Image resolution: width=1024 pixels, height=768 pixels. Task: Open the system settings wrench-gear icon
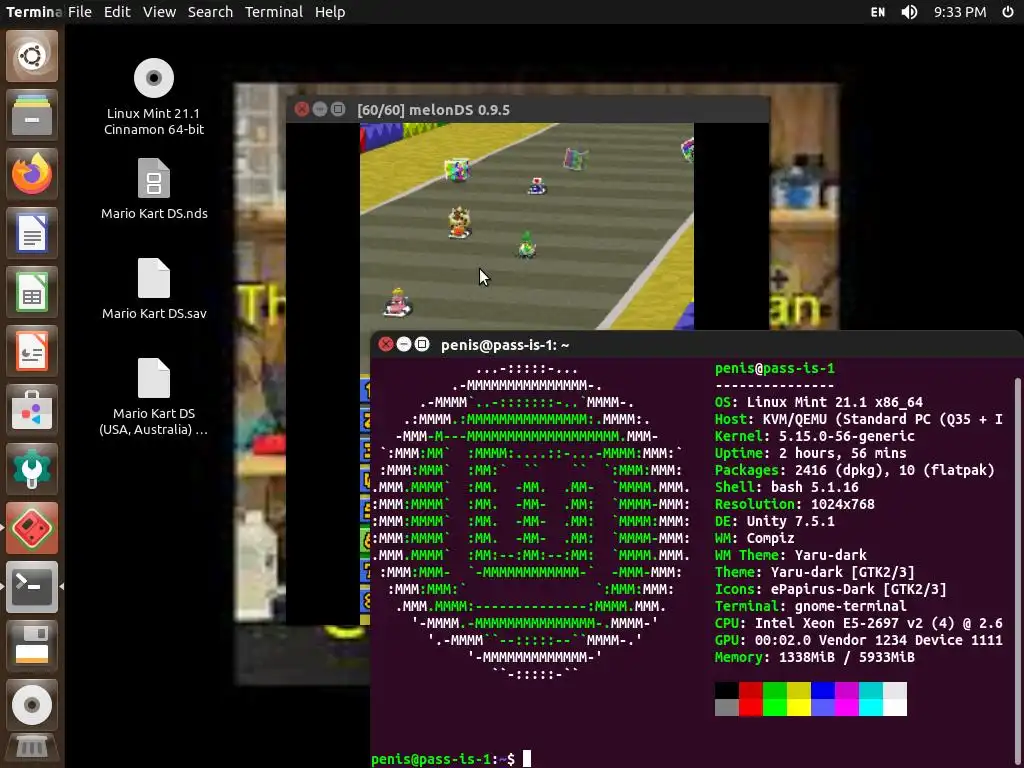[x=32, y=469]
